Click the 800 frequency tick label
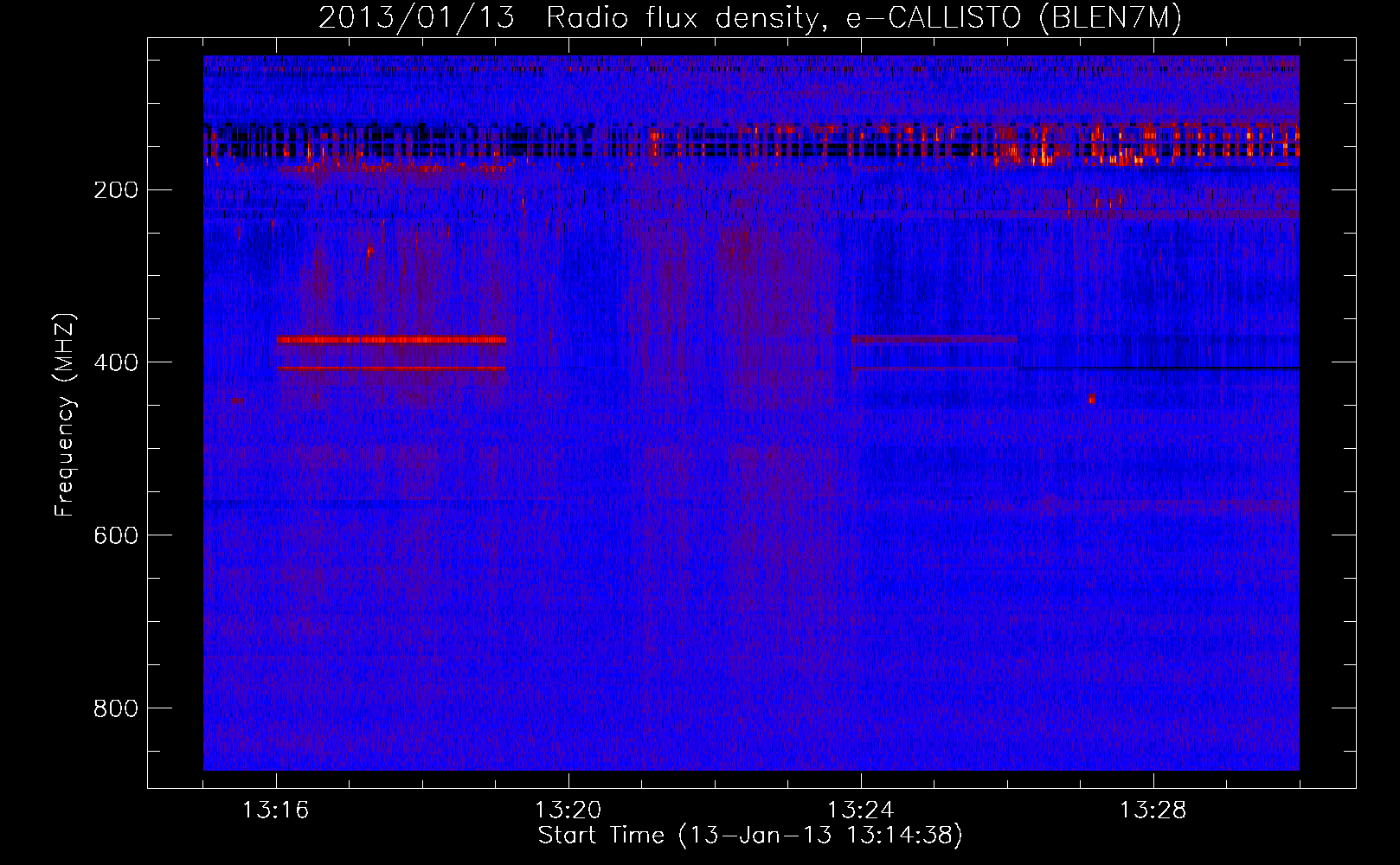 [x=116, y=708]
